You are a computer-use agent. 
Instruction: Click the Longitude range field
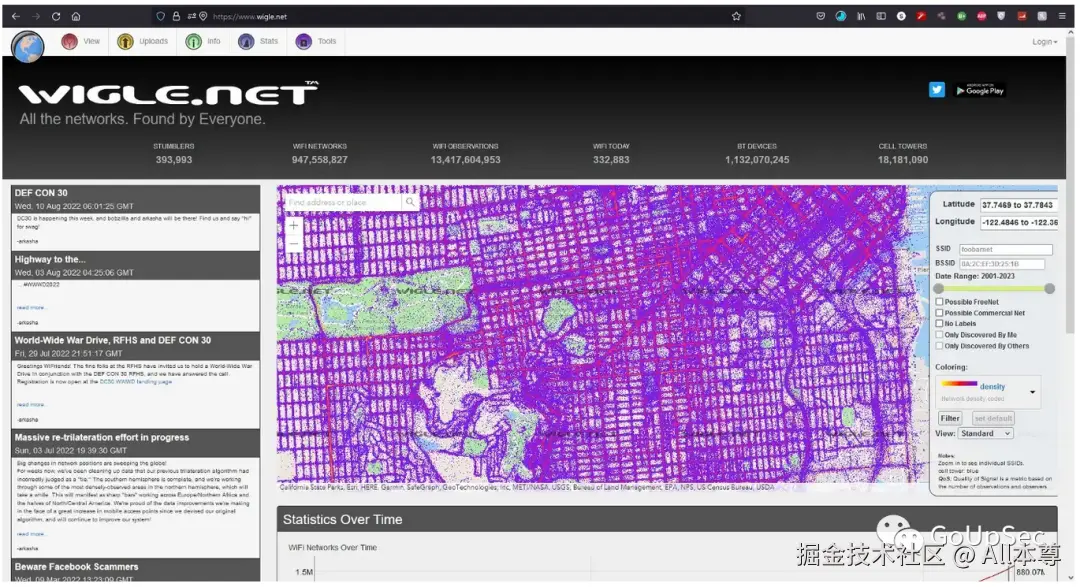click(x=1019, y=222)
